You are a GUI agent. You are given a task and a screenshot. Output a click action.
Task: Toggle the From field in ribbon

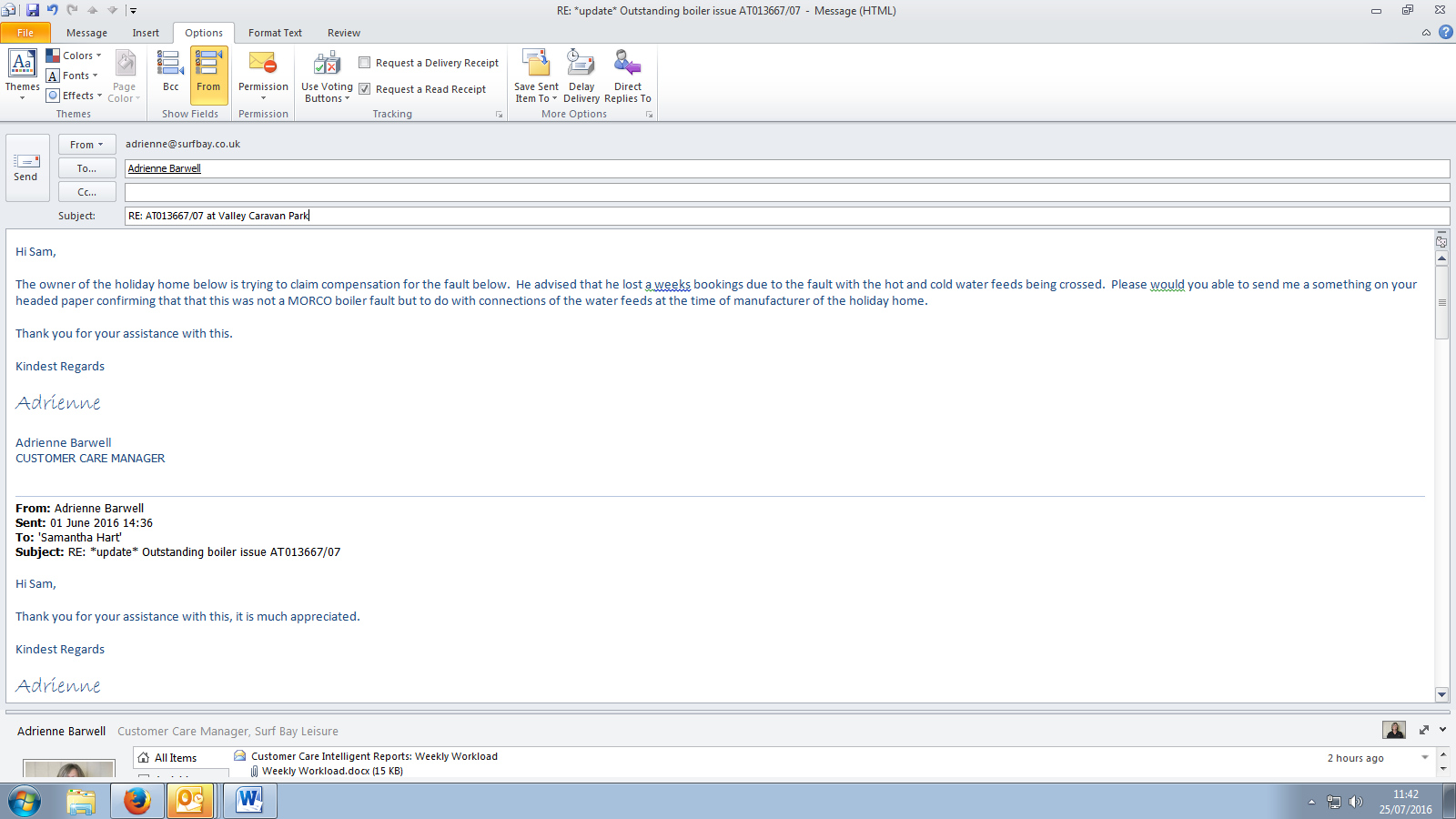pyautogui.click(x=208, y=75)
